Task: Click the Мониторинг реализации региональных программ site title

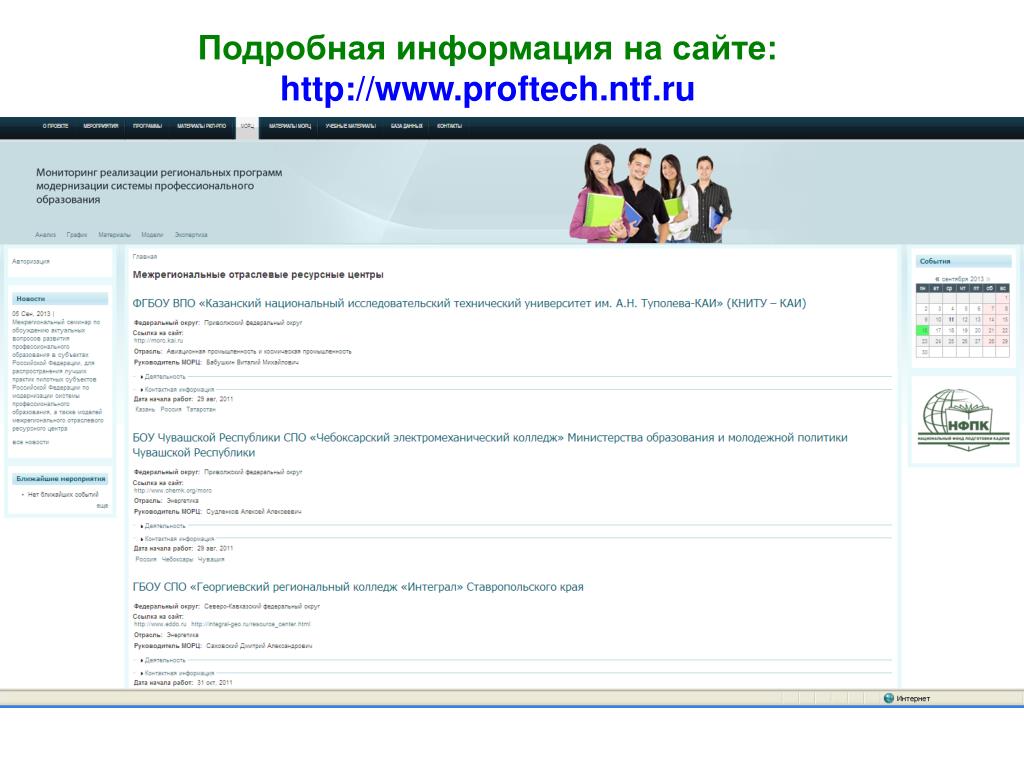Action: coord(159,186)
